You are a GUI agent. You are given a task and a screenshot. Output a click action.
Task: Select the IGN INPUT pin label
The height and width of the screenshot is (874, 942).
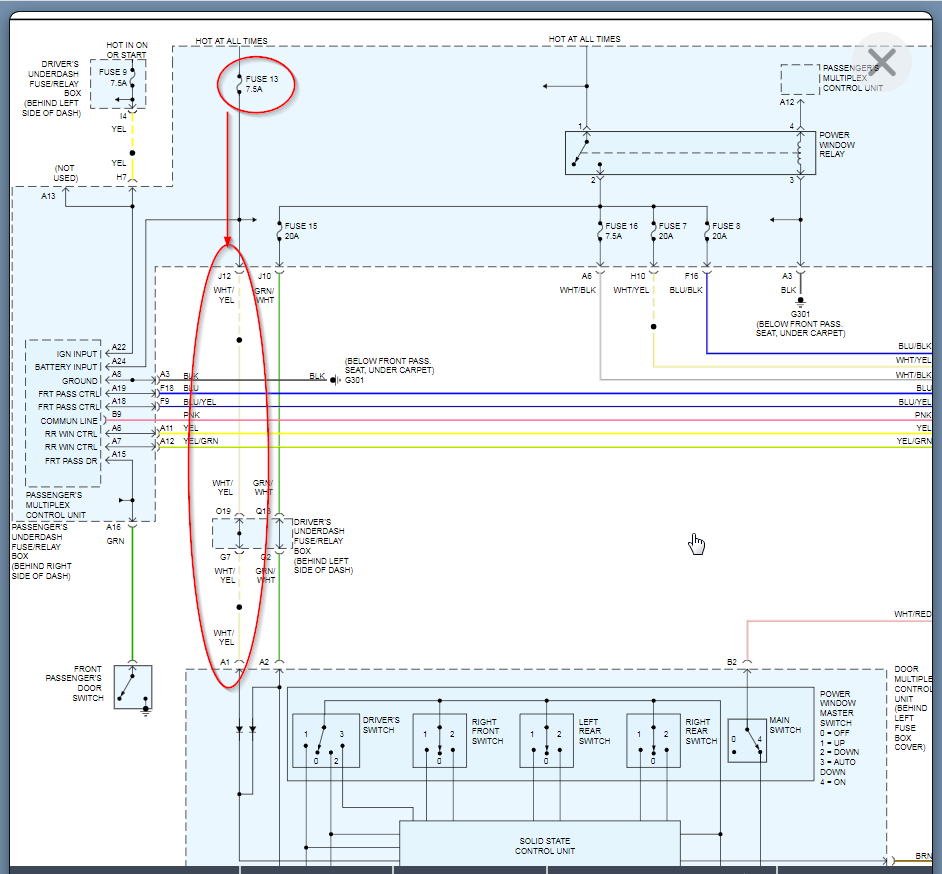(77, 354)
